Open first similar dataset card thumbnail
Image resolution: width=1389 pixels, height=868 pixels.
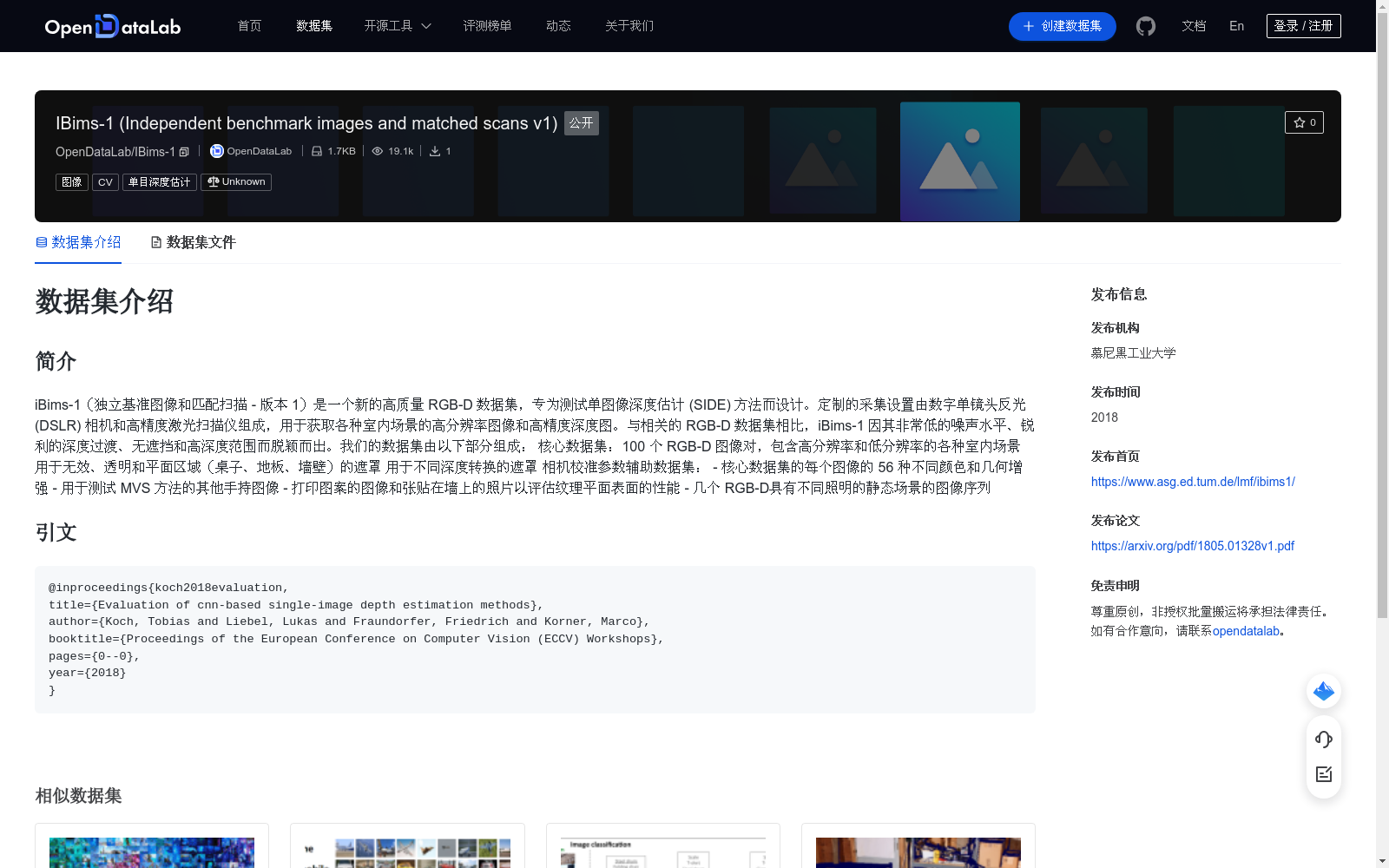(x=152, y=852)
